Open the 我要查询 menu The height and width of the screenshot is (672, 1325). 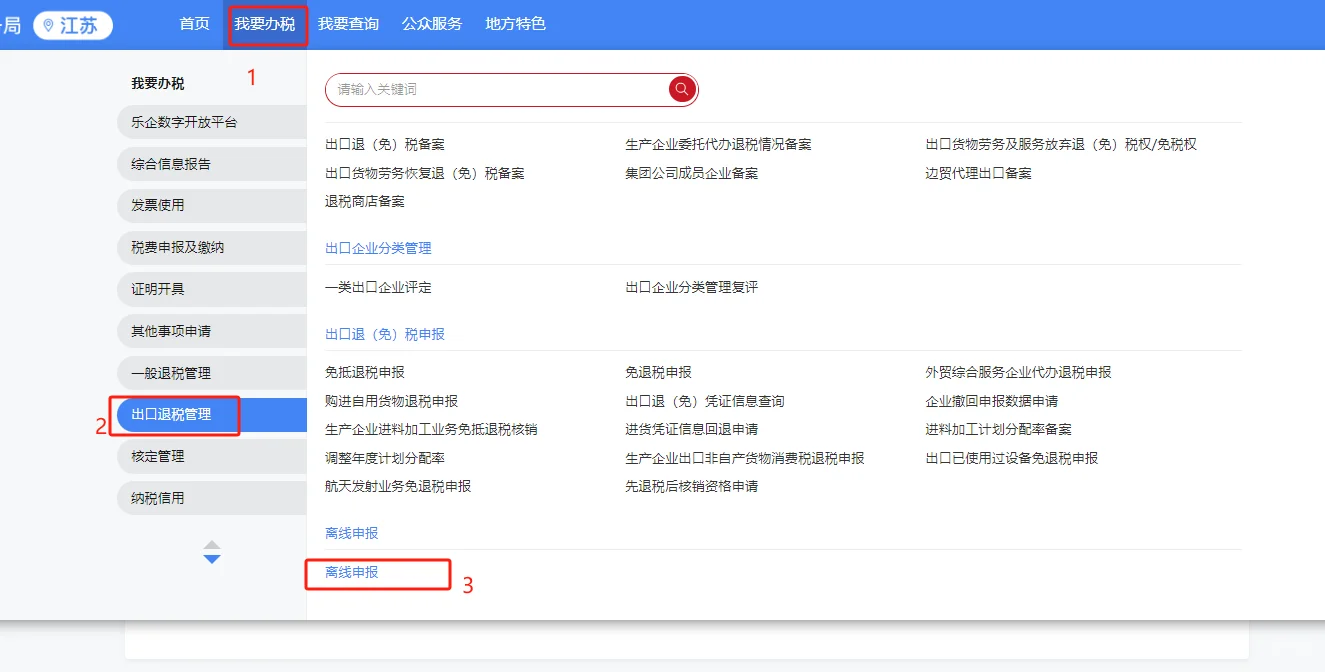point(349,24)
